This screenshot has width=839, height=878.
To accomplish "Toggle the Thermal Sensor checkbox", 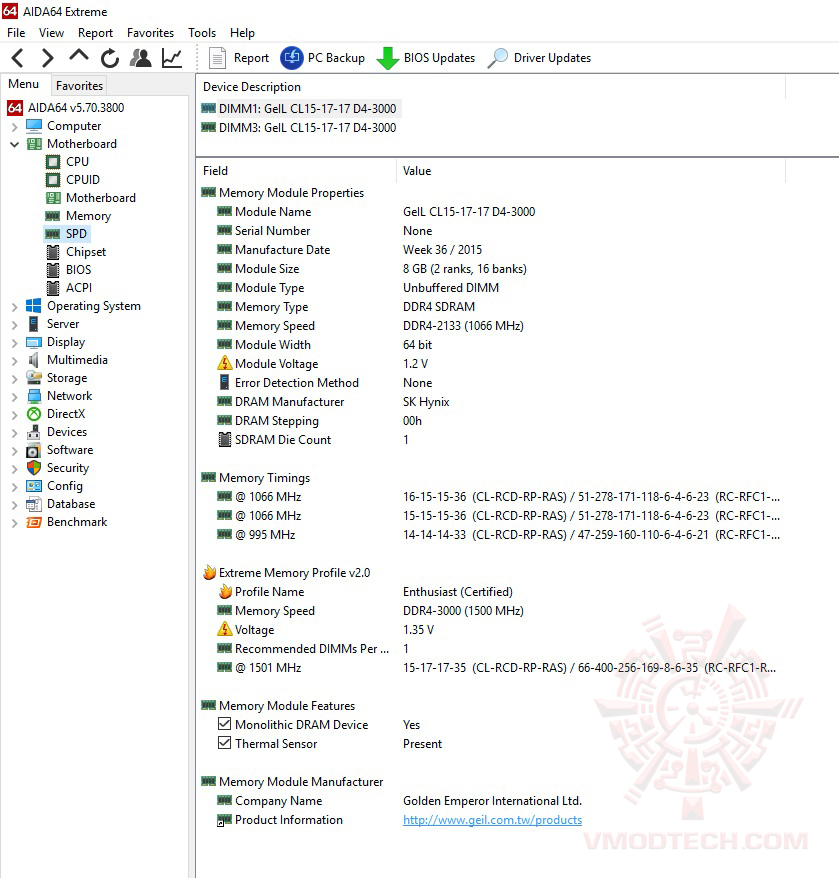I will [x=224, y=743].
